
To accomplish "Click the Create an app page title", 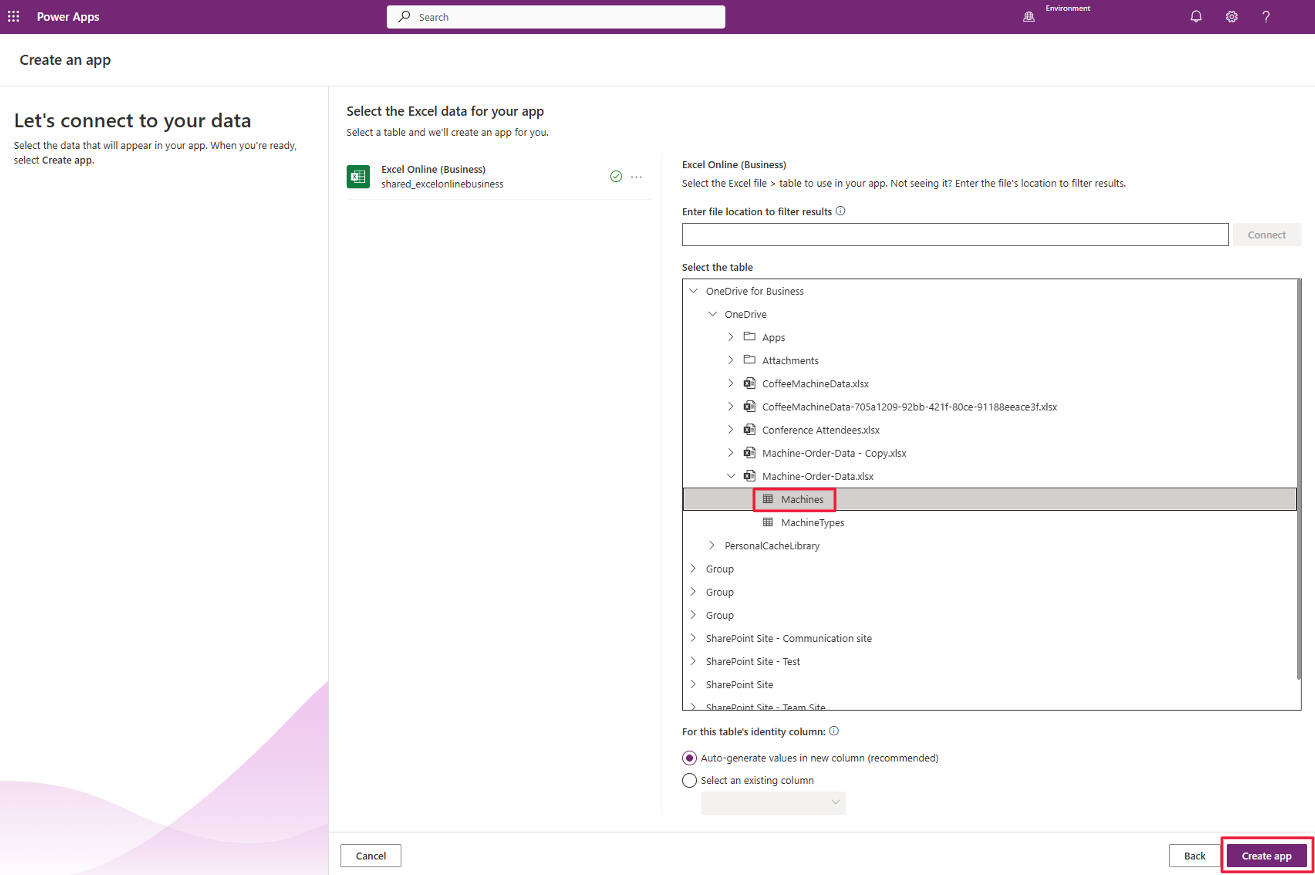I will click(x=65, y=60).
